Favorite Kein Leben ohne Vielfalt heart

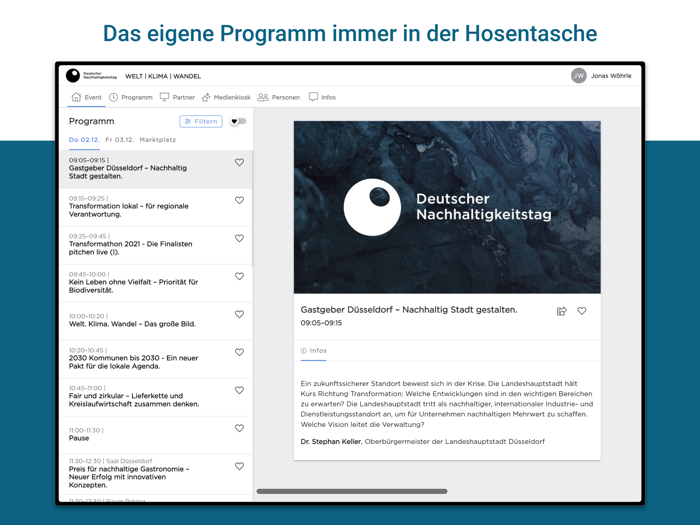(x=239, y=276)
